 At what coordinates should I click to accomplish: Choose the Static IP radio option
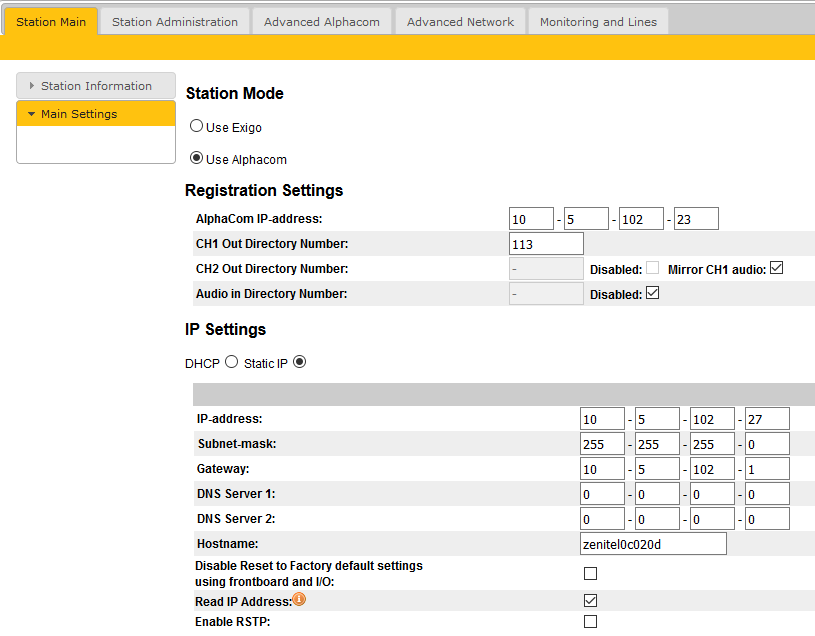coord(299,362)
